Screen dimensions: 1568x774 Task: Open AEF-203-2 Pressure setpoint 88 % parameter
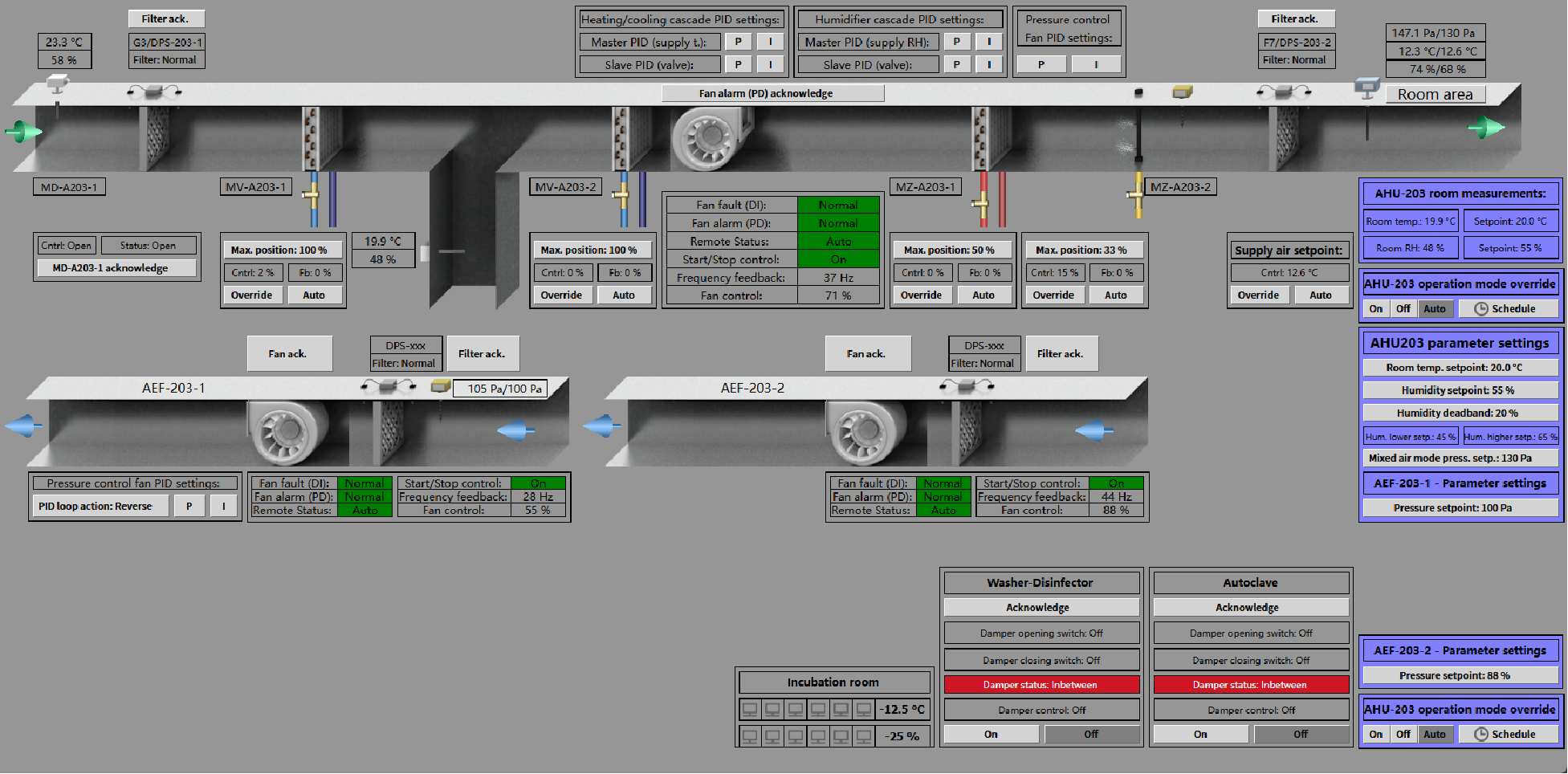click(1460, 675)
